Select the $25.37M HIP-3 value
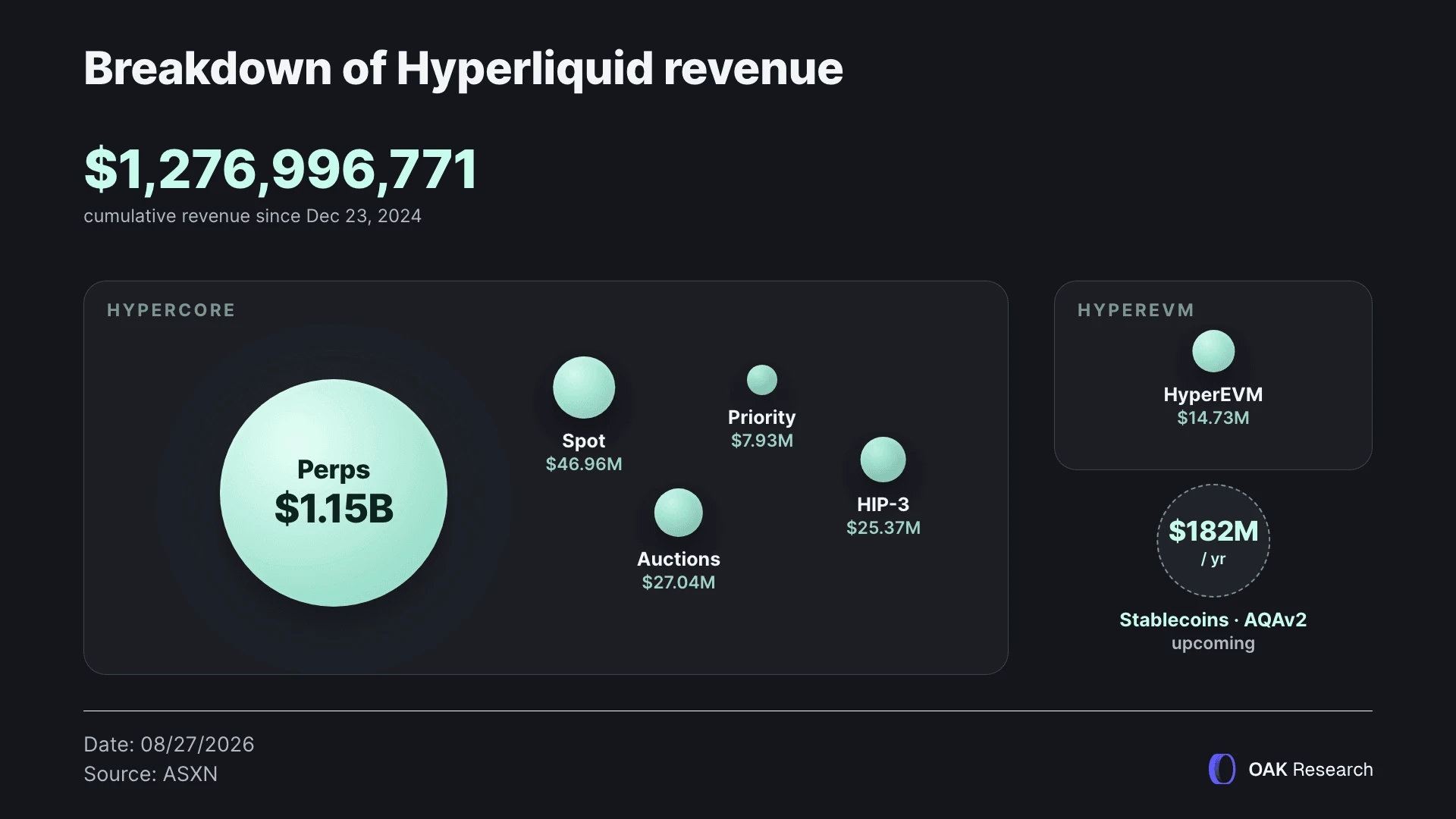The height and width of the screenshot is (819, 1456). 883,528
